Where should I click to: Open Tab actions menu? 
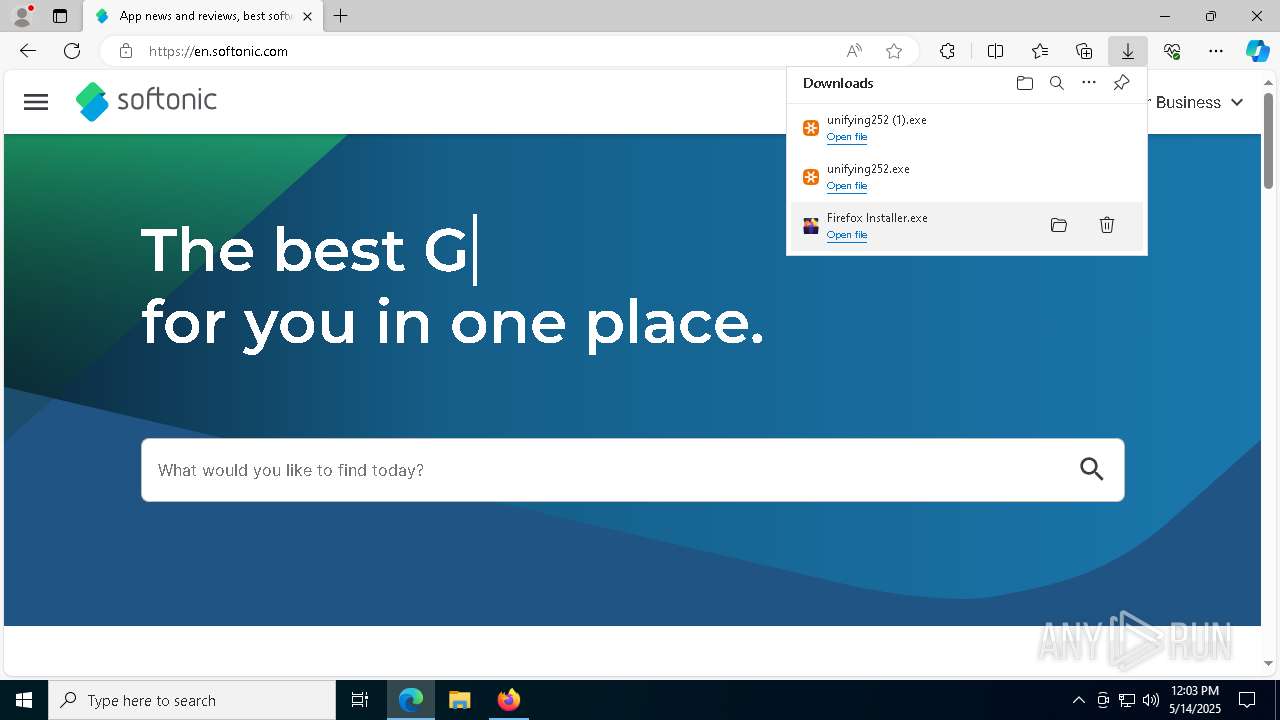tap(60, 16)
